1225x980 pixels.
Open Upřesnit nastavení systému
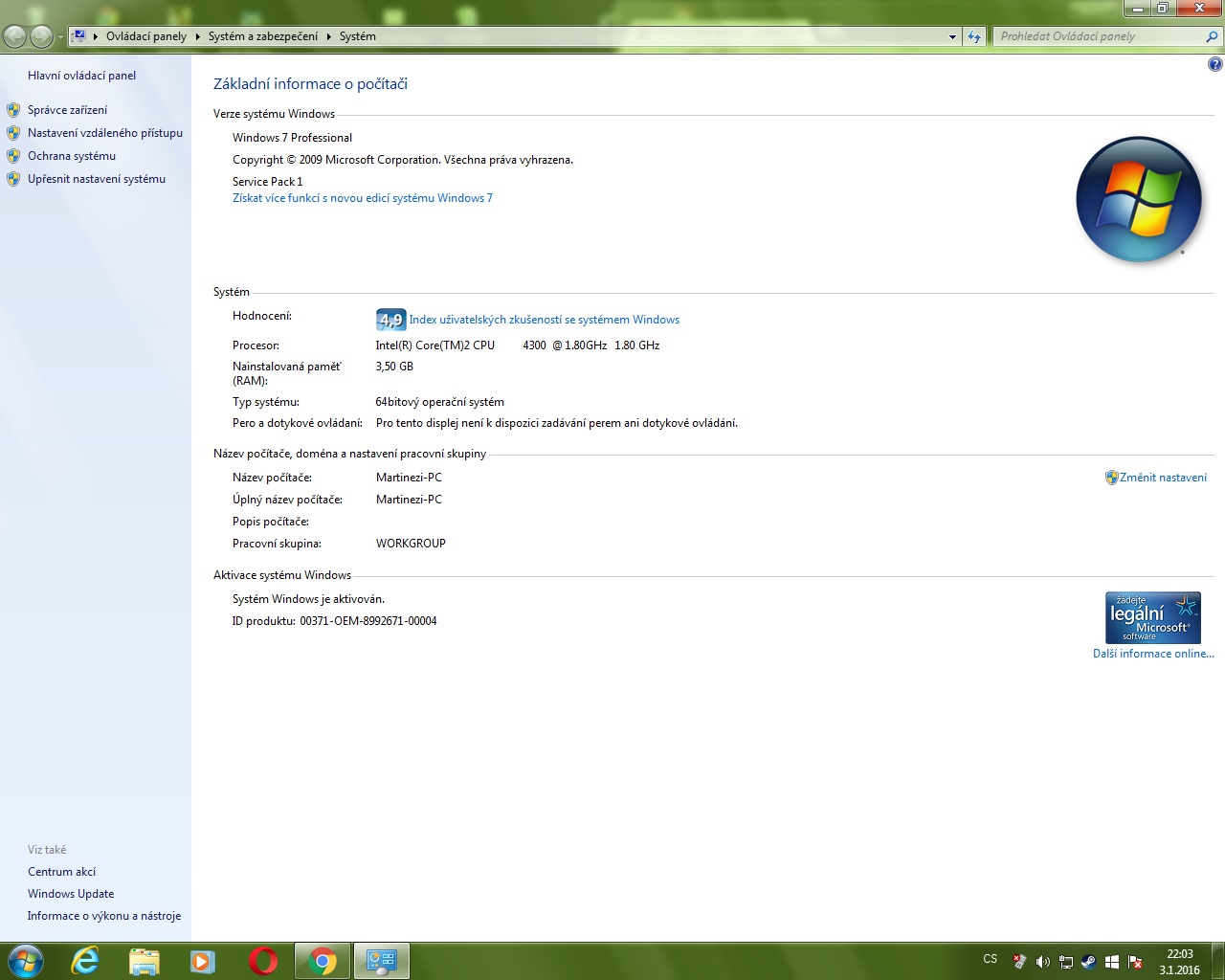coord(97,179)
